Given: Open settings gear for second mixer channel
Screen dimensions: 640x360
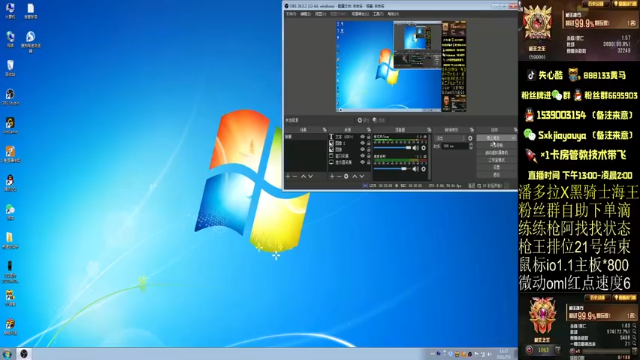Looking at the screenshot, I should [x=424, y=169].
